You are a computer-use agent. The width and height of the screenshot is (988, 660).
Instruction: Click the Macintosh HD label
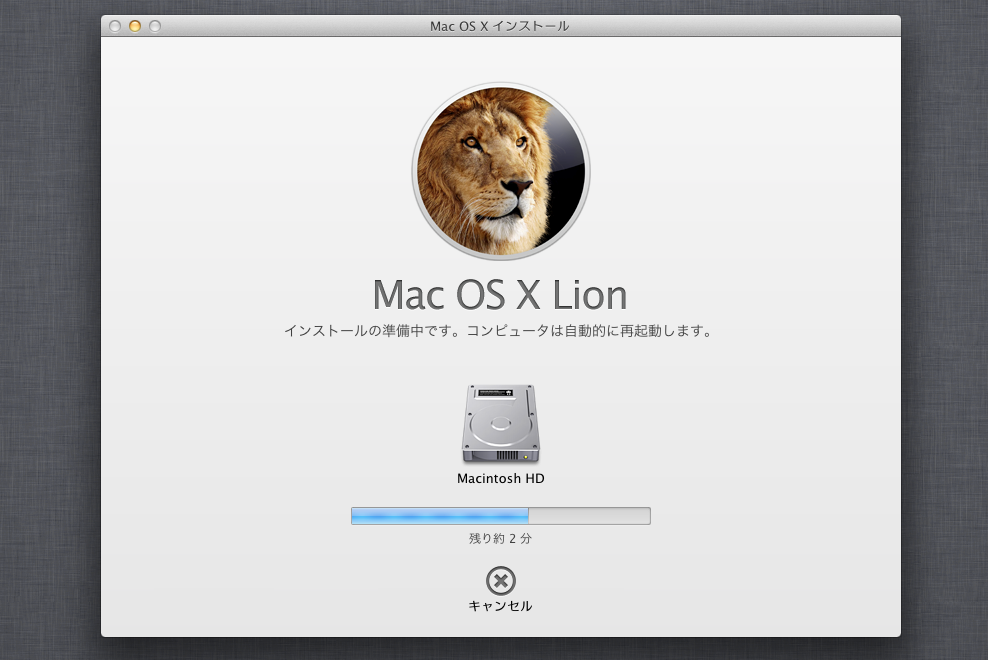[501, 478]
